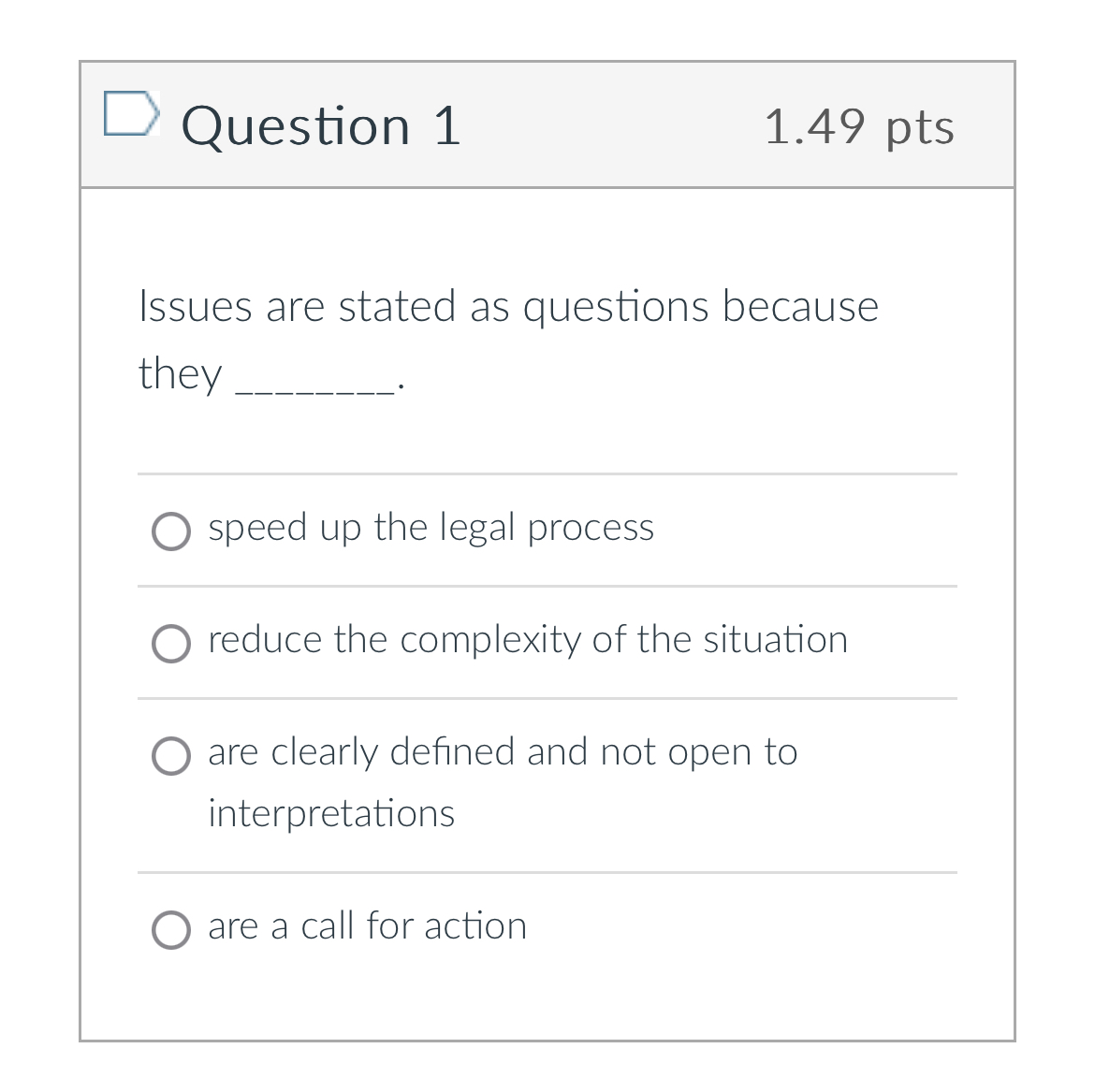Click the Question 1 heading
Viewport: 1095px width, 1092px height.
[322, 125]
